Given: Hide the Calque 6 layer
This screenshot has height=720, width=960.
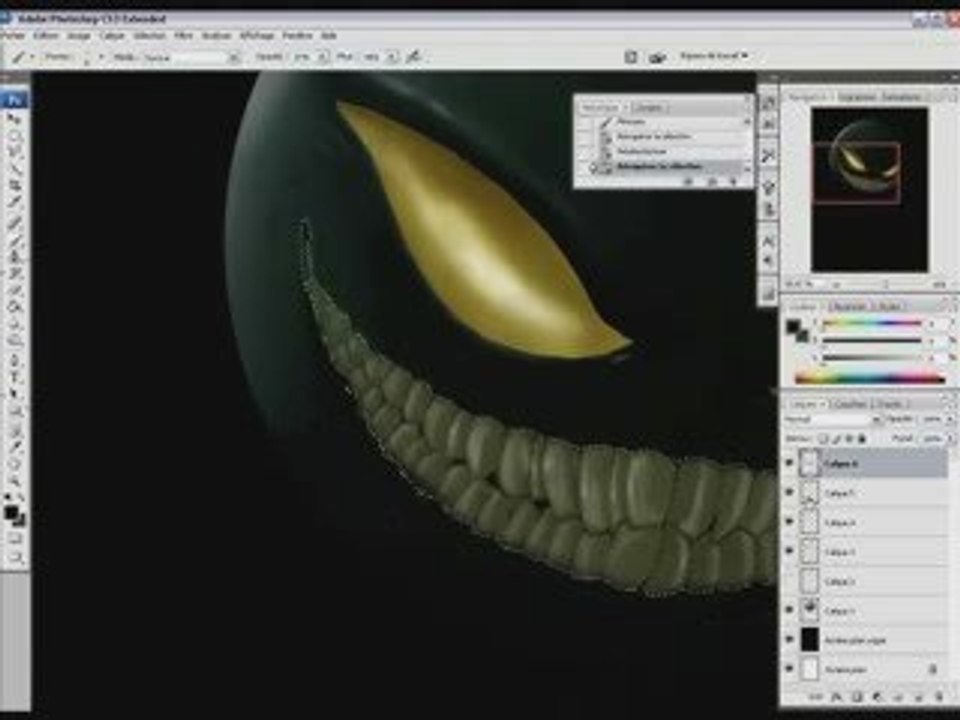Looking at the screenshot, I should pos(790,463).
